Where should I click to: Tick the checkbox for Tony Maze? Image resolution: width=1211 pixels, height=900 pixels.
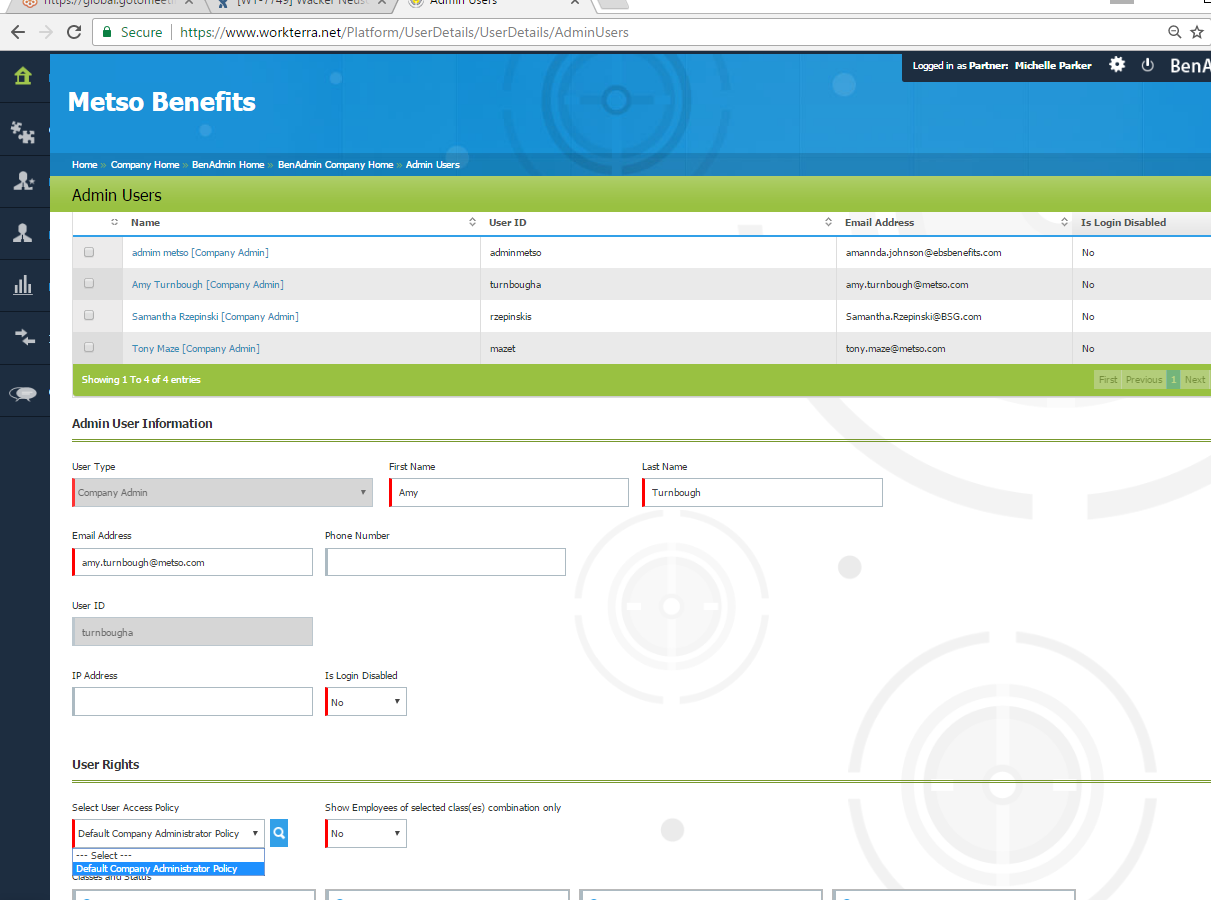coord(89,348)
